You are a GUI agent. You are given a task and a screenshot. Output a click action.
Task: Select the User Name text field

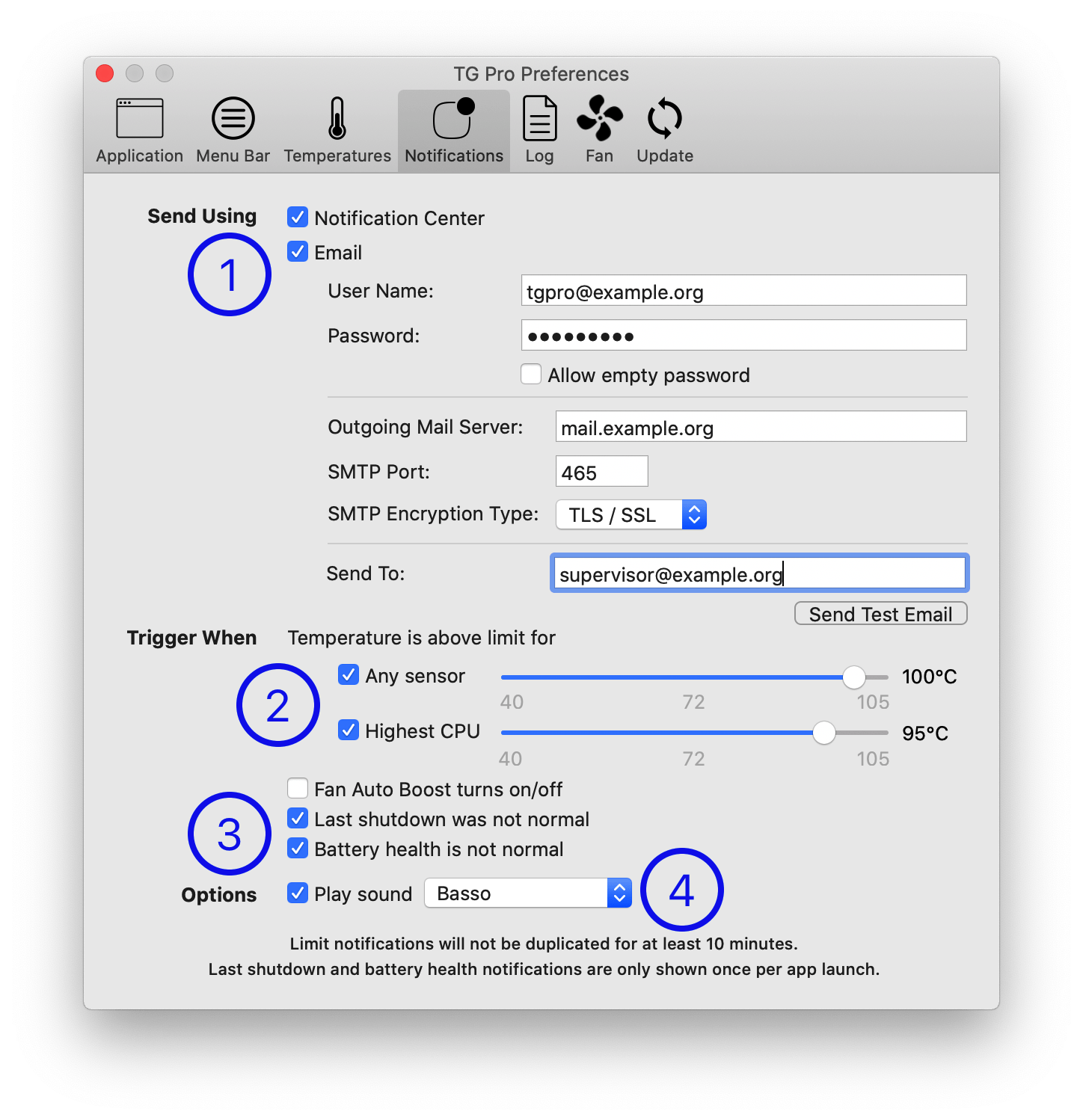point(743,291)
